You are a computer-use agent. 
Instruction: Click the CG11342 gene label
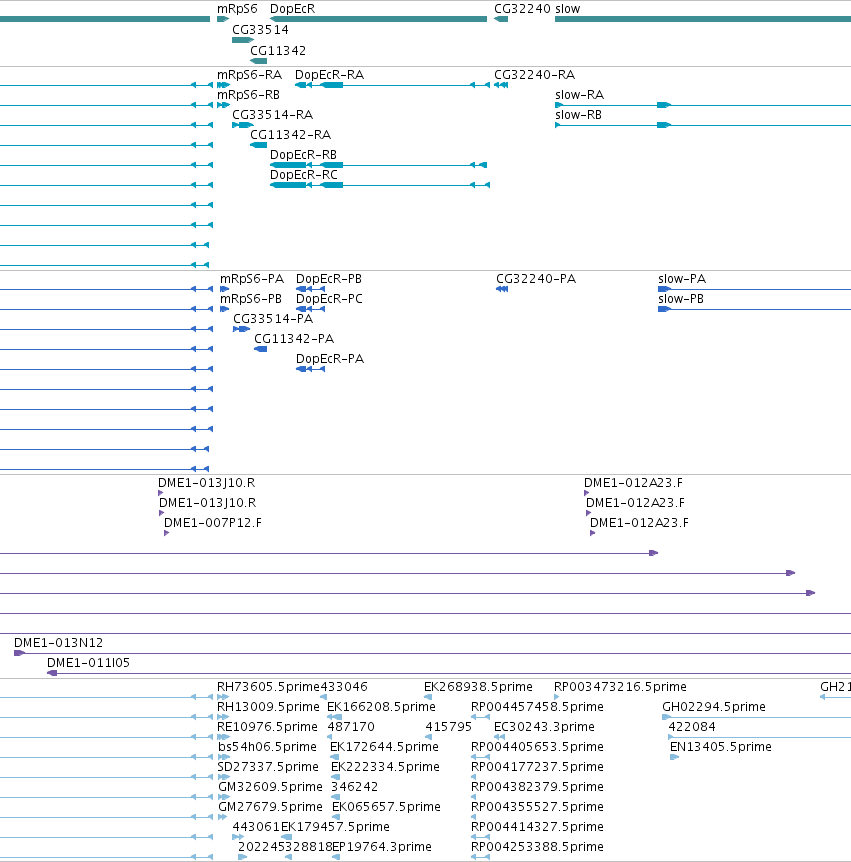278,51
